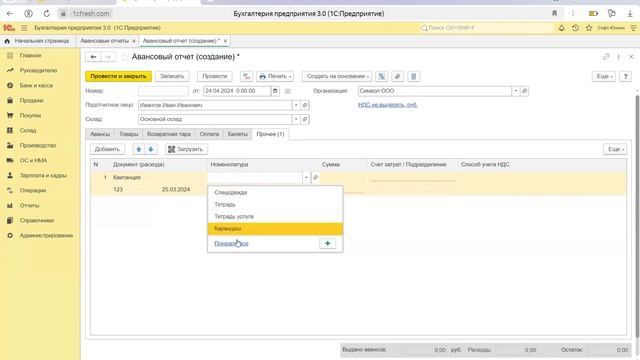Open Главное section in sidebar
The height and width of the screenshot is (360, 640).
[30, 55]
